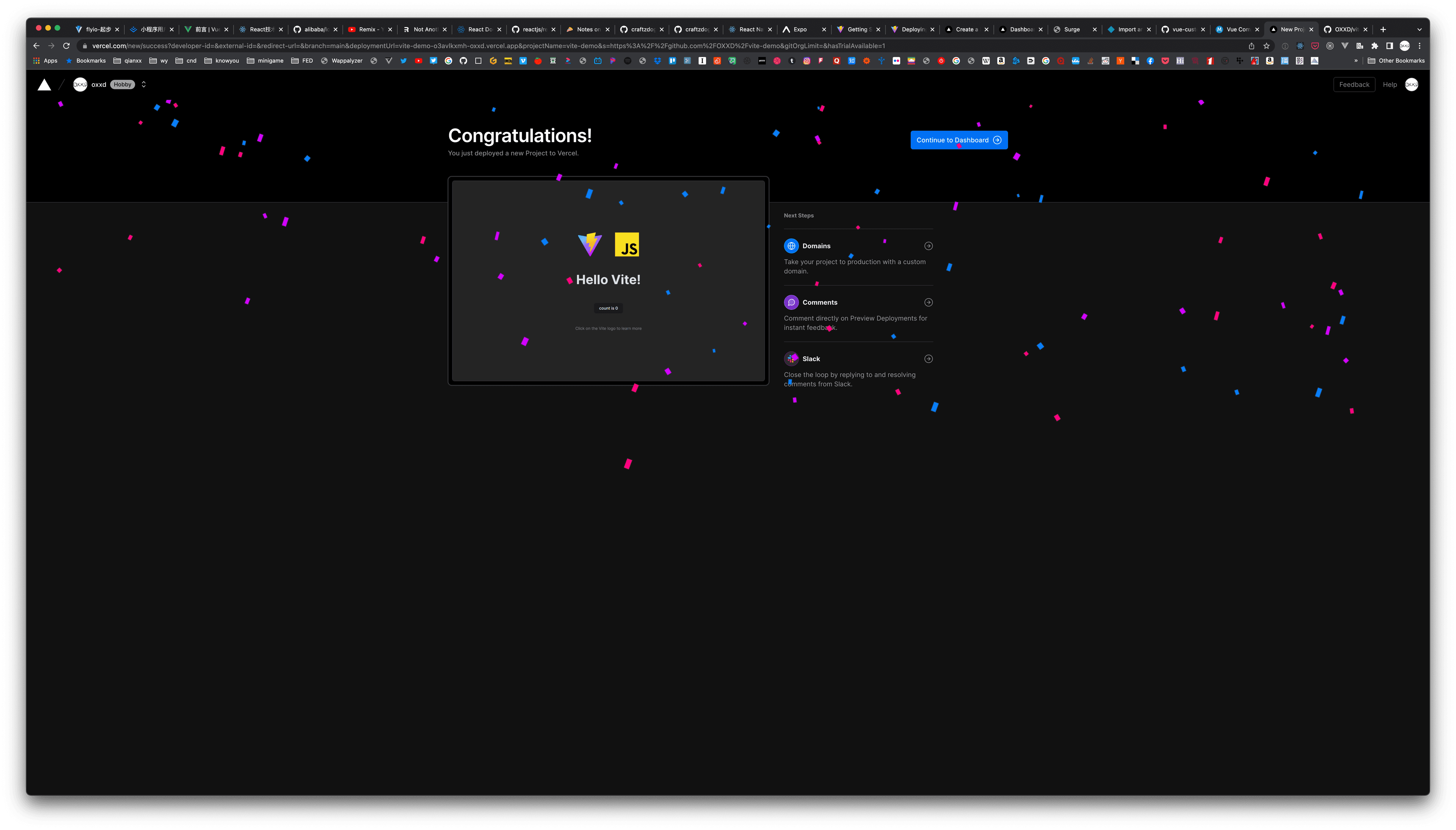
Task: Click the Comments bubble icon
Action: click(791, 302)
